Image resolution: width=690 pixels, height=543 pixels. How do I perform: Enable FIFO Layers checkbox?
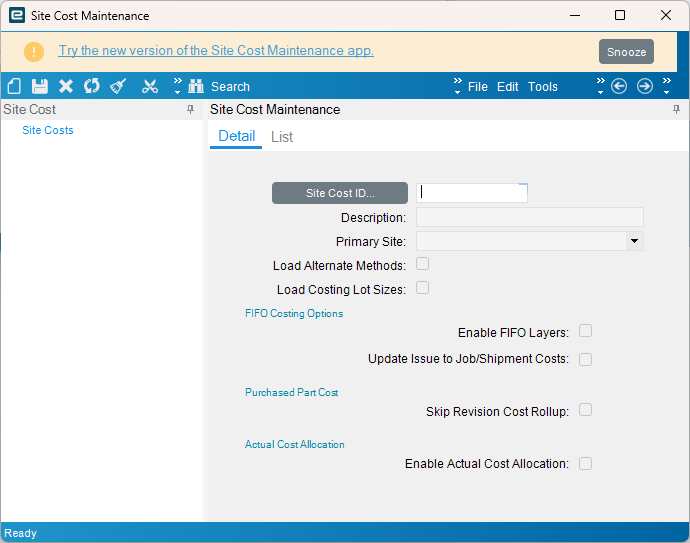coord(585,330)
